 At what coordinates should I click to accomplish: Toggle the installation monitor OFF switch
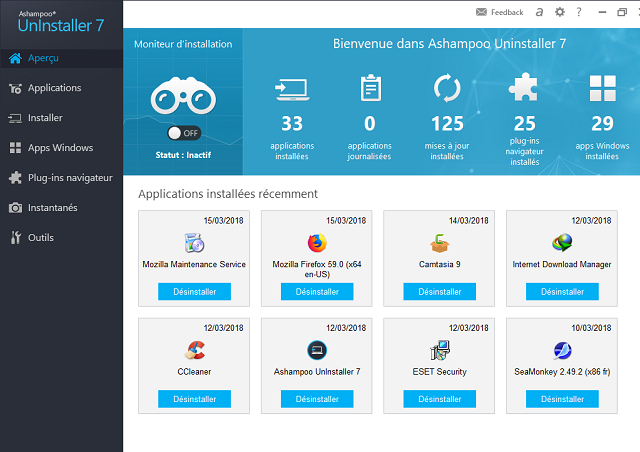coord(184,133)
